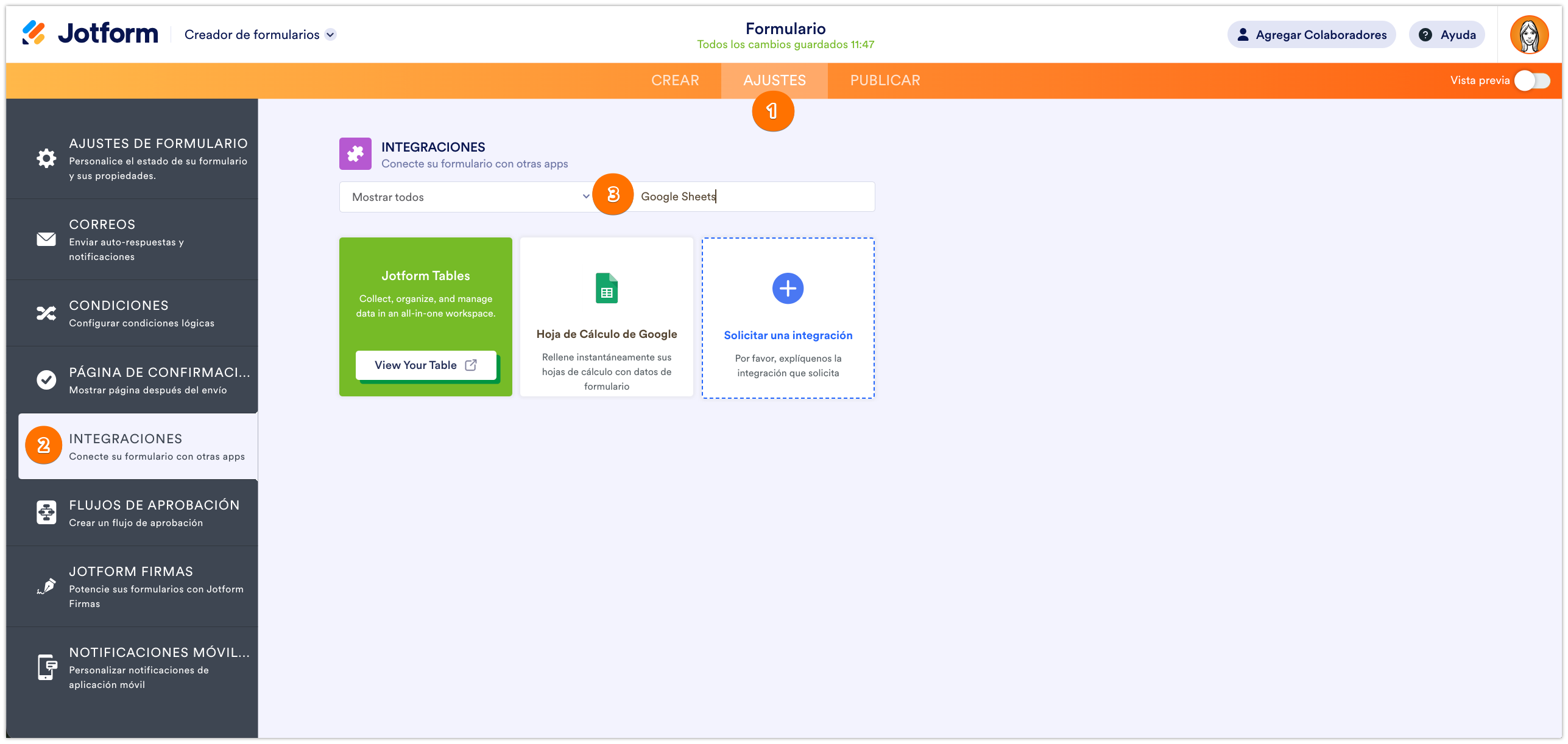Toggle the Vista previa switch
Image resolution: width=1568 pixels, height=744 pixels.
[1532, 81]
